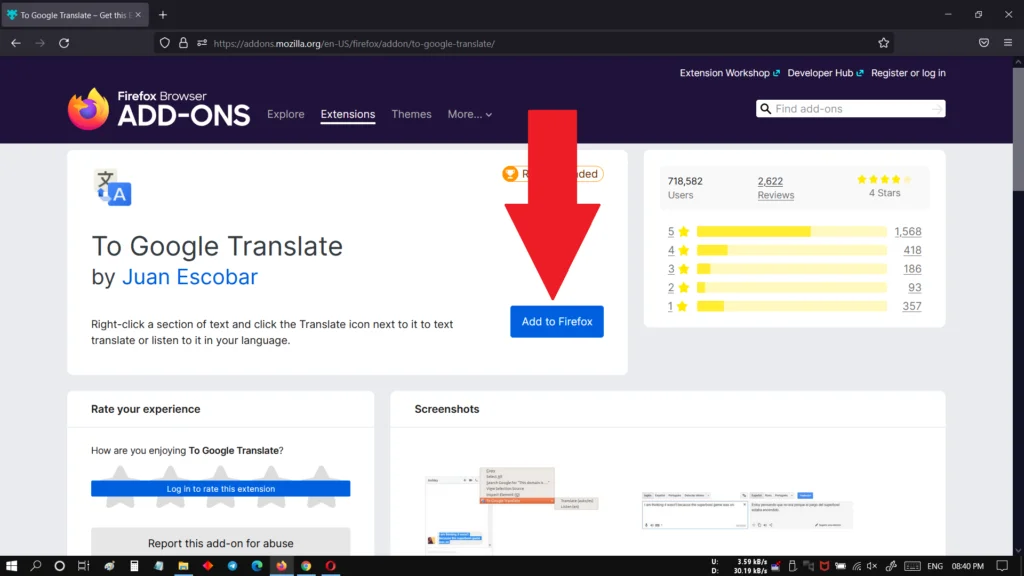Click the McAfee tray icon
Viewport: 1024px width, 576px height.
point(824,566)
